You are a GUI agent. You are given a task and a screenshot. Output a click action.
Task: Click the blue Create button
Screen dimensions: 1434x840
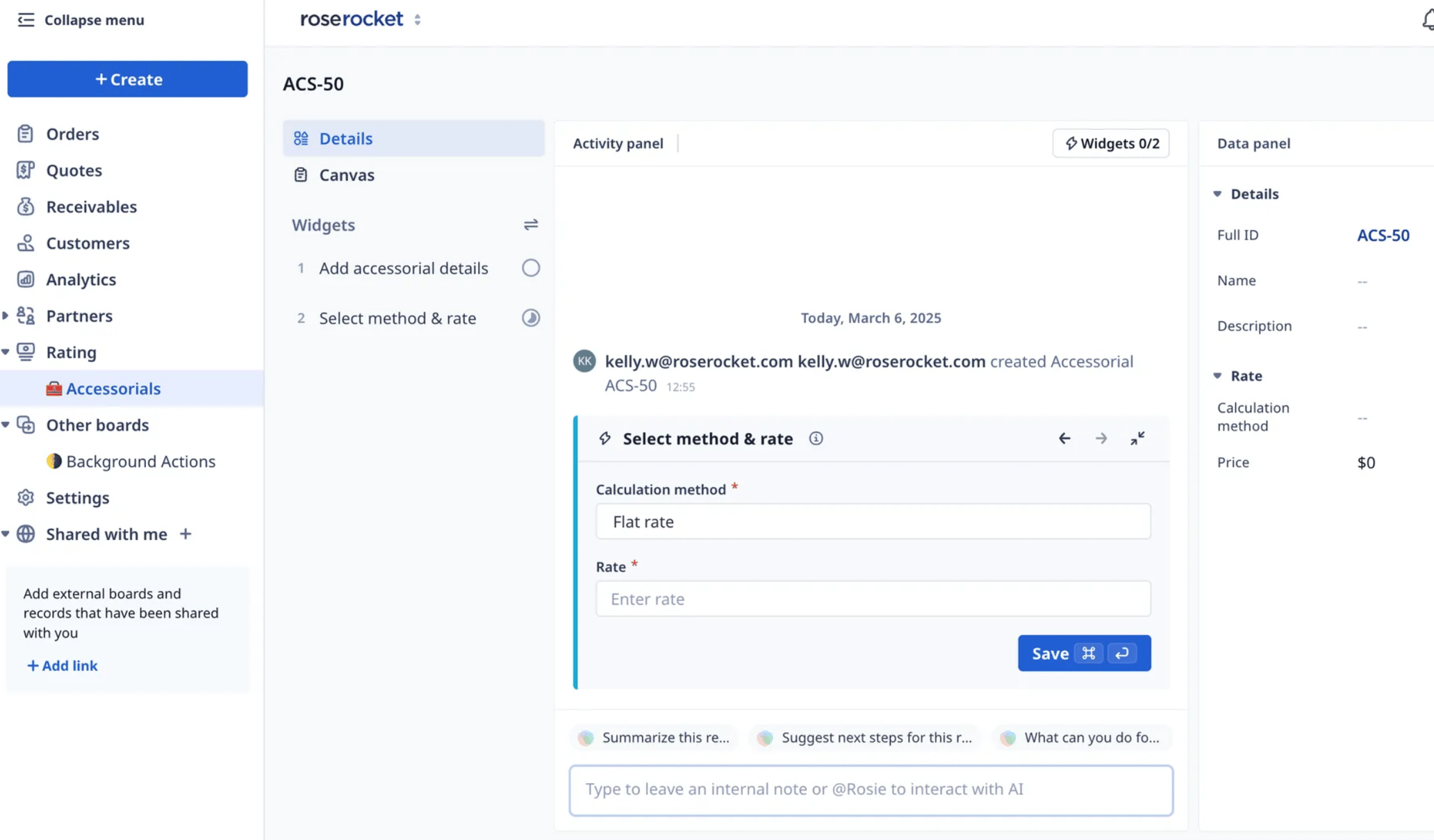(128, 79)
